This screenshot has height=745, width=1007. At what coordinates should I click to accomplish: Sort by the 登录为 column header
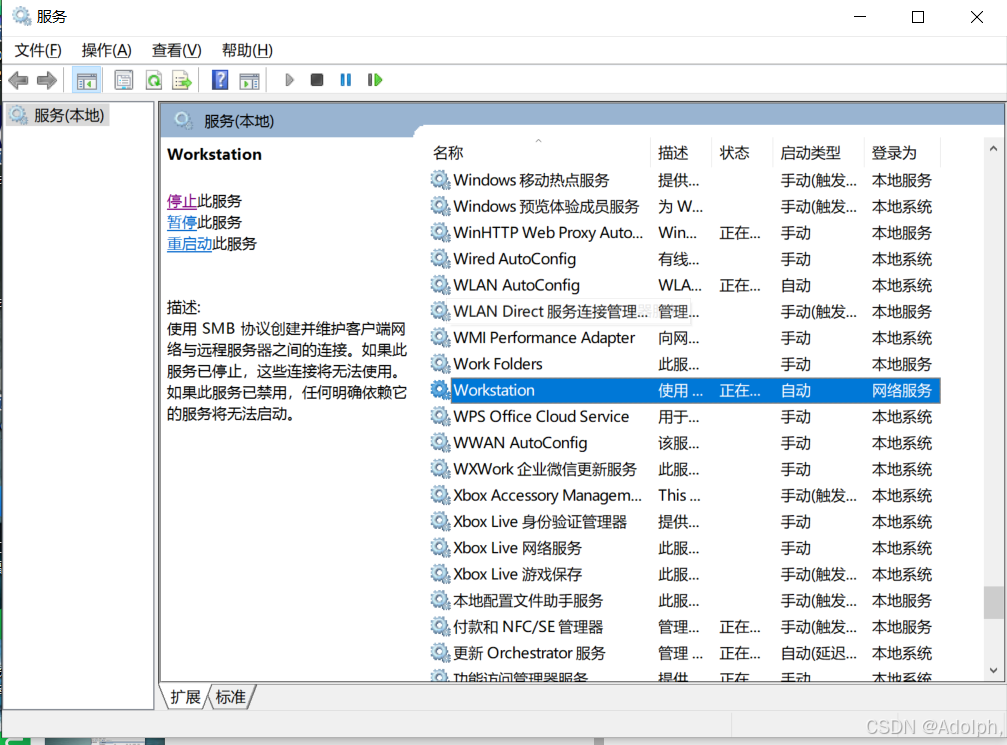click(x=902, y=152)
